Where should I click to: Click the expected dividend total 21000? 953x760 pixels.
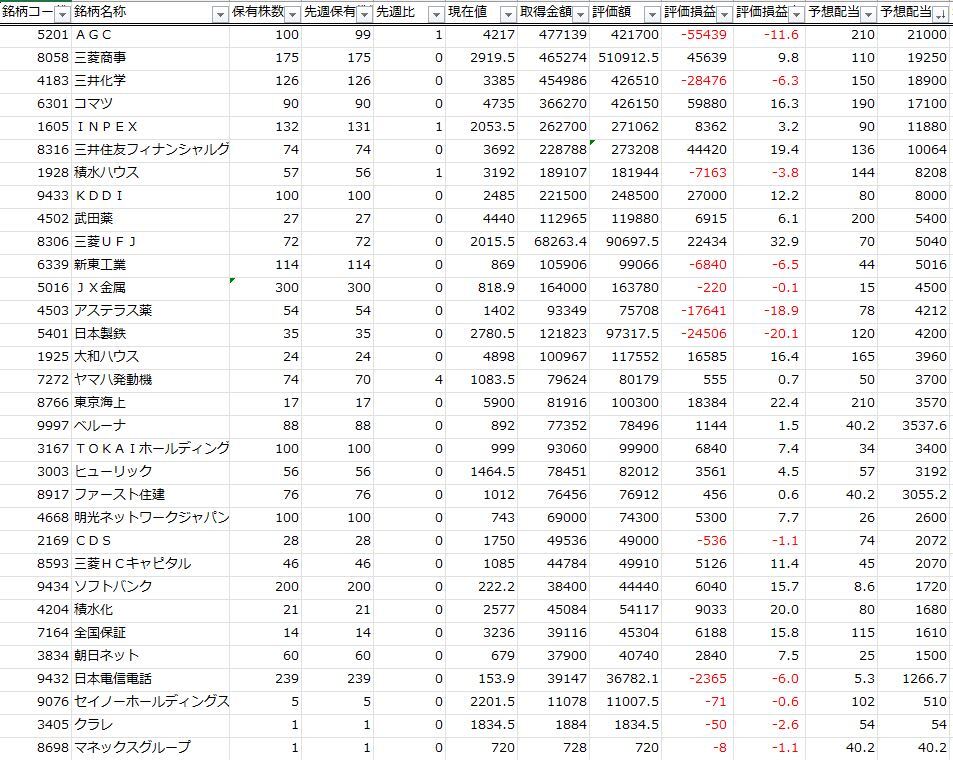pos(913,35)
